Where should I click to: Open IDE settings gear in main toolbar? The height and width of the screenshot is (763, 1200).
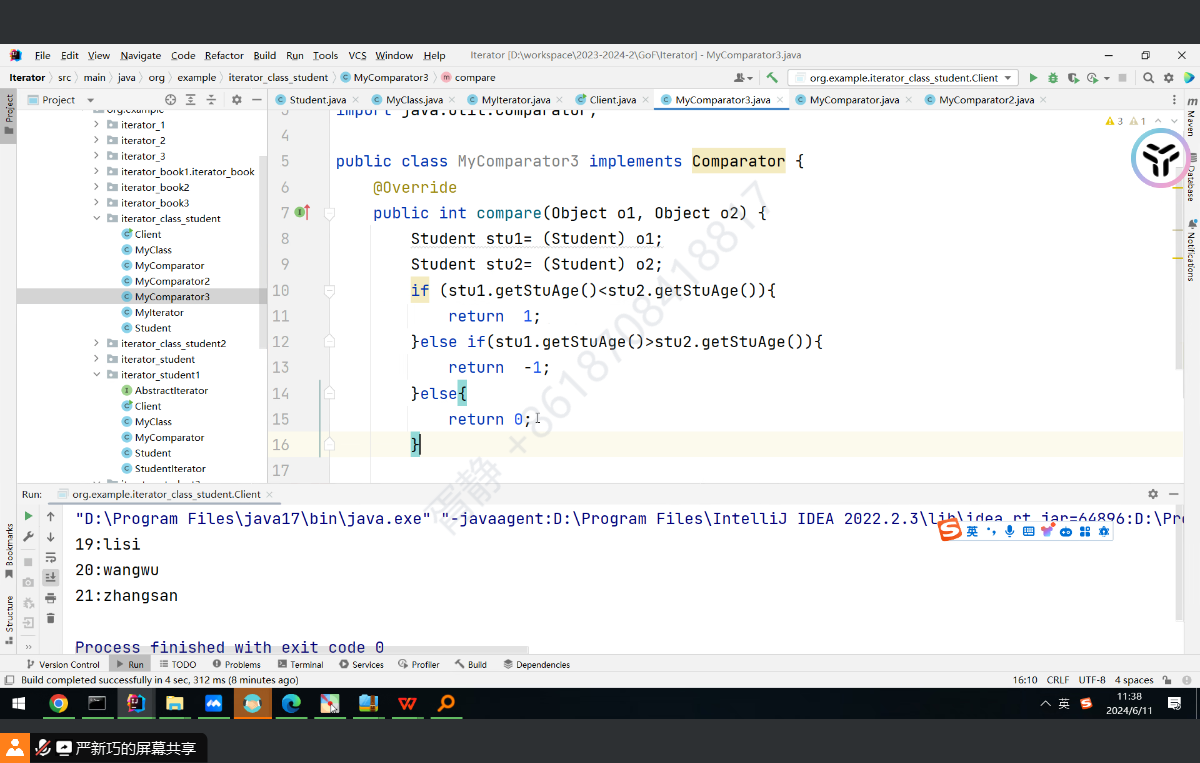tap(1168, 77)
